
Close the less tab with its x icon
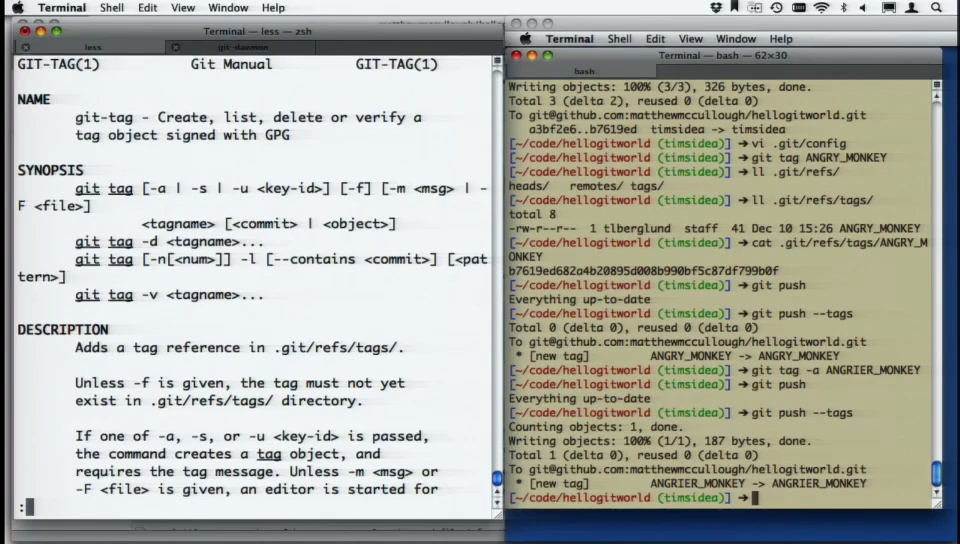pyautogui.click(x=26, y=47)
